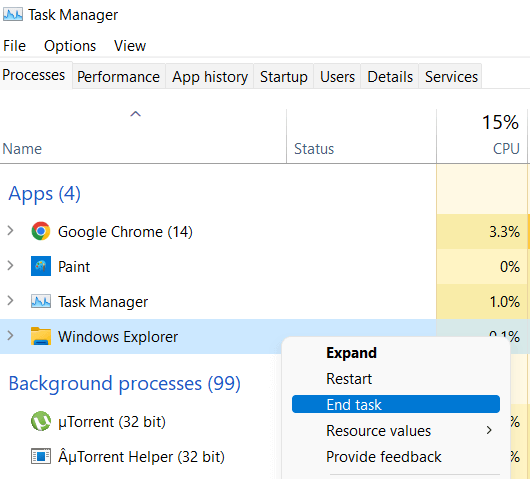Switch to the Users tab

pyautogui.click(x=337, y=77)
